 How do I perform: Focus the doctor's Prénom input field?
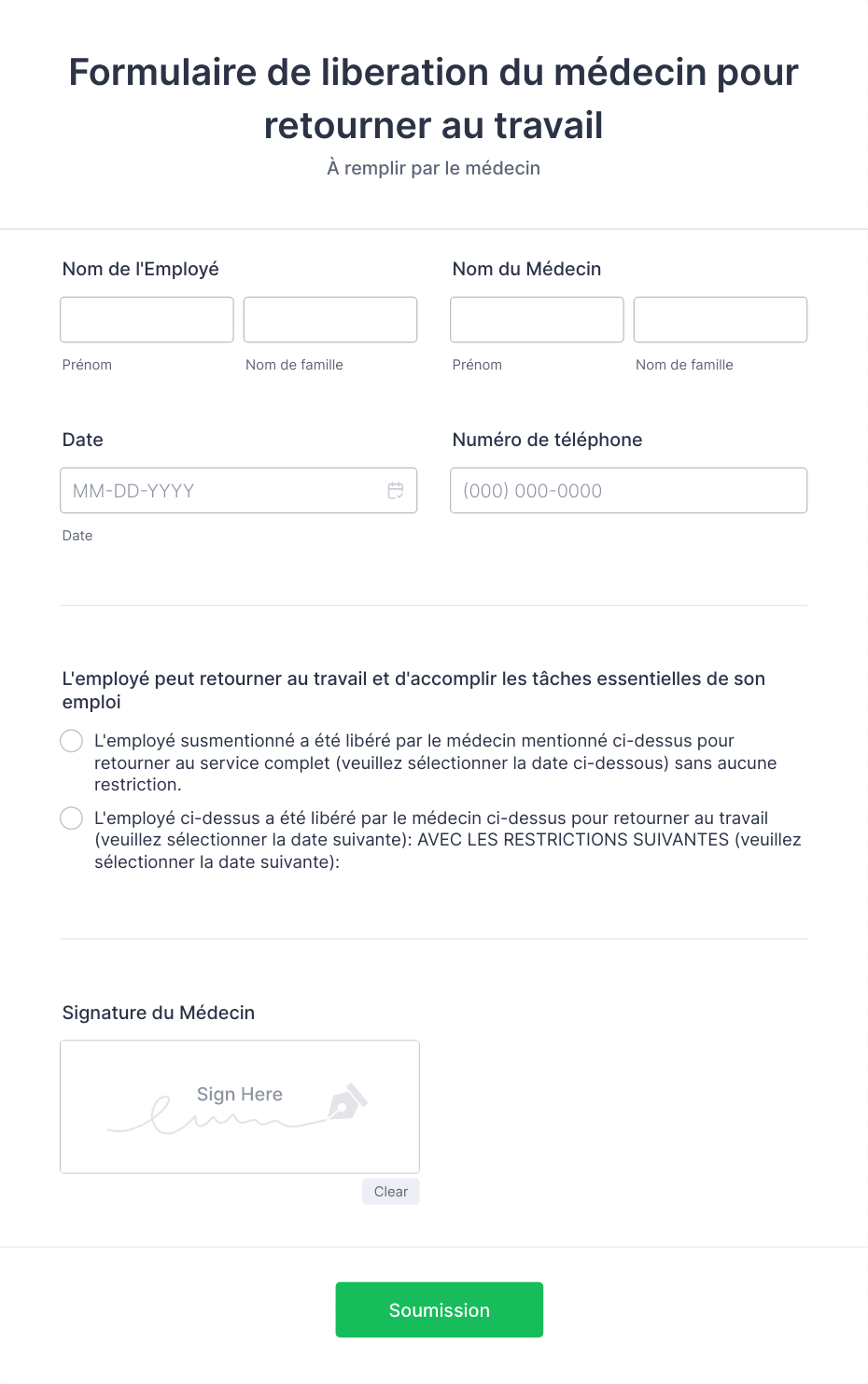[537, 320]
